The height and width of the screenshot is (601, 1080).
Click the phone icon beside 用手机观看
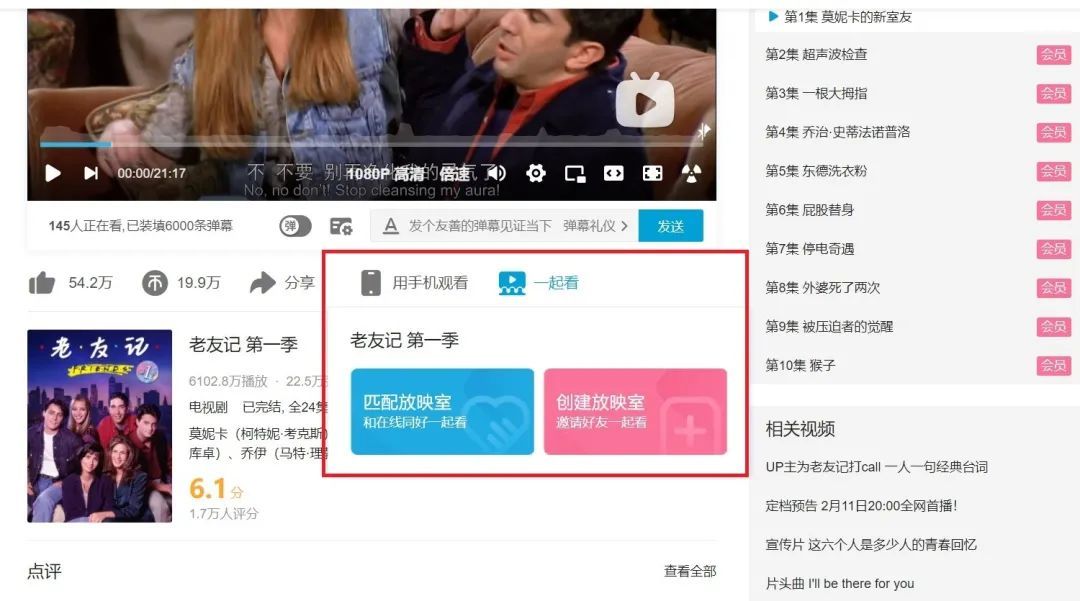click(371, 282)
